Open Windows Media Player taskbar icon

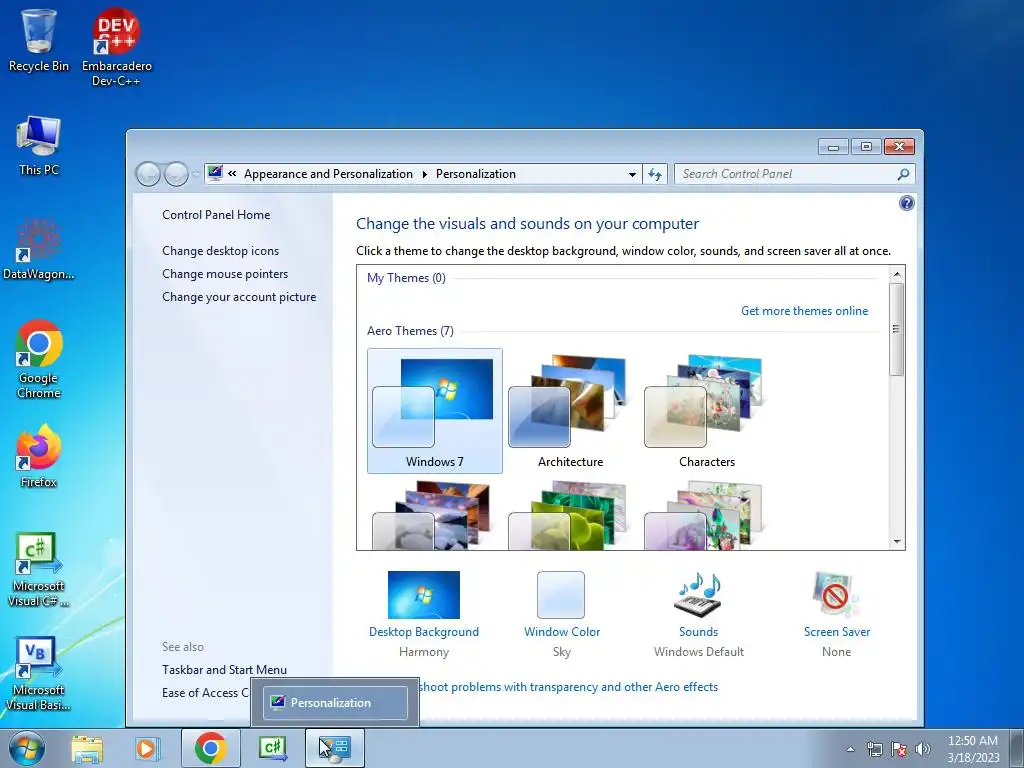(148, 748)
